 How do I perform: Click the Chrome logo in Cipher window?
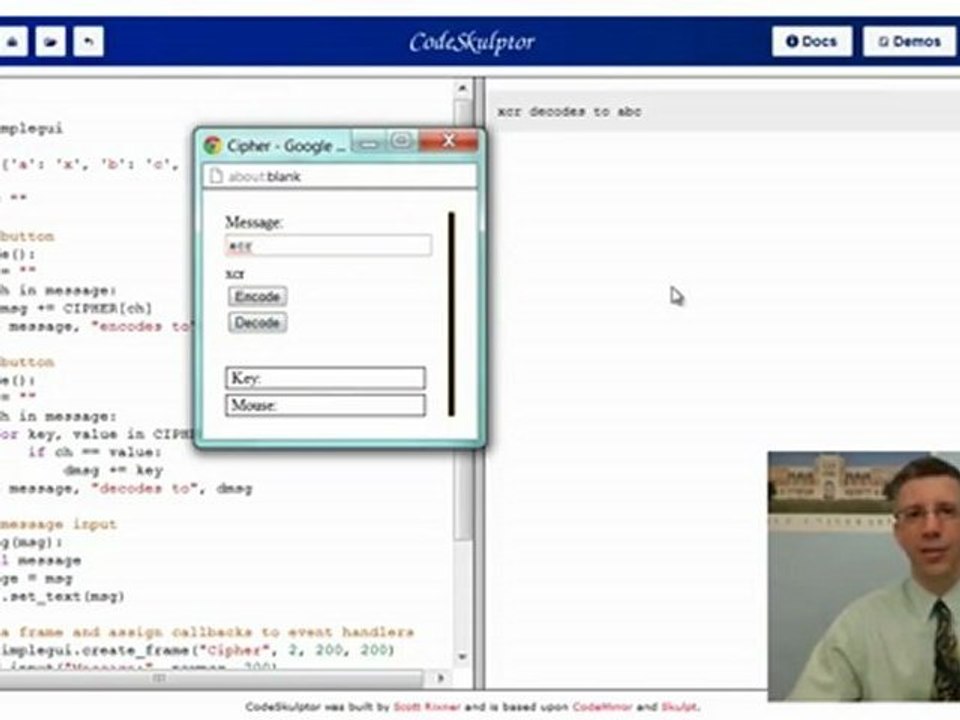[212, 146]
